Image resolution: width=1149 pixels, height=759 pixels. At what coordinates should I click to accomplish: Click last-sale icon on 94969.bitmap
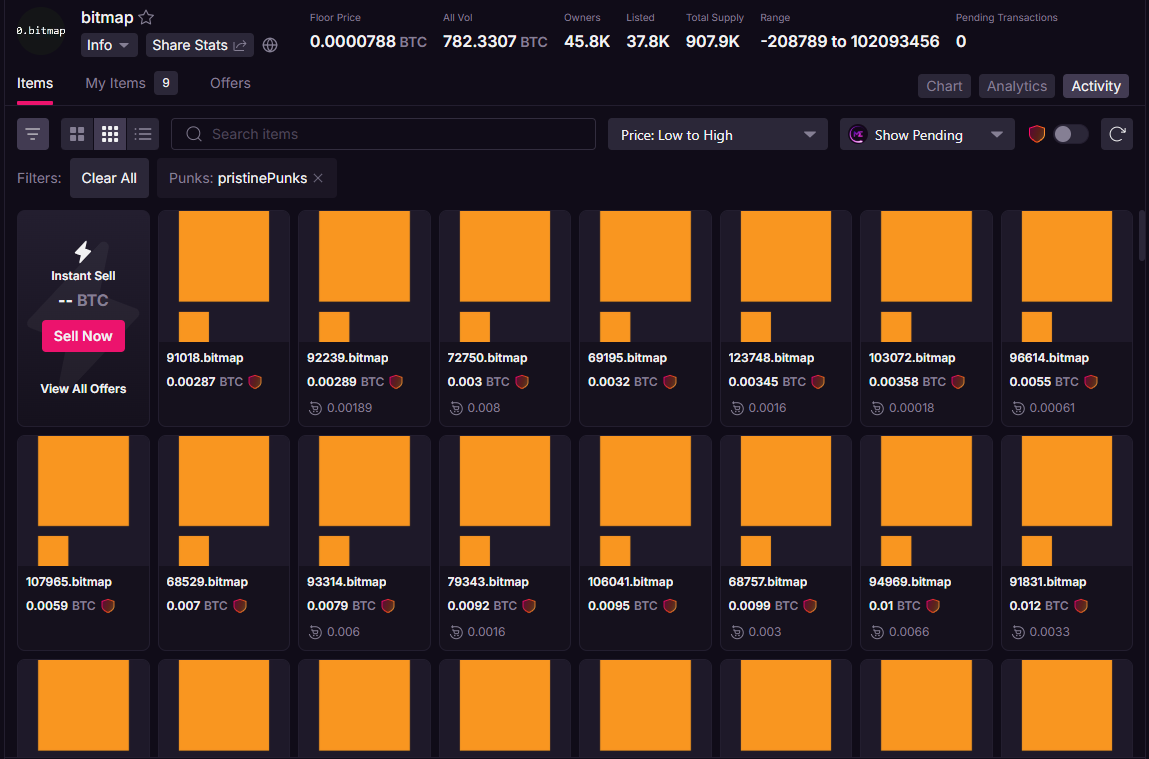[x=877, y=632]
